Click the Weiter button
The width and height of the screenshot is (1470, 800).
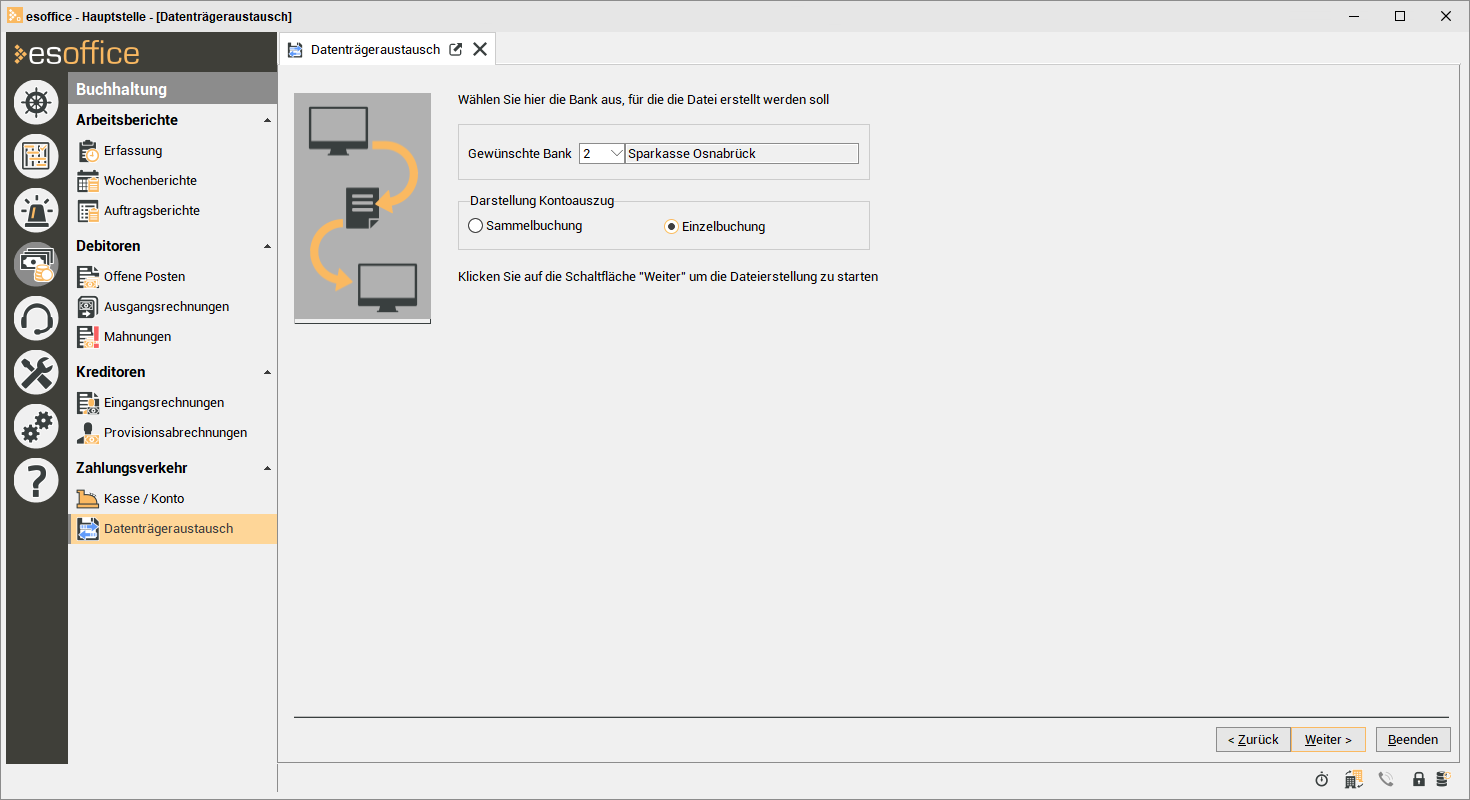(x=1328, y=740)
